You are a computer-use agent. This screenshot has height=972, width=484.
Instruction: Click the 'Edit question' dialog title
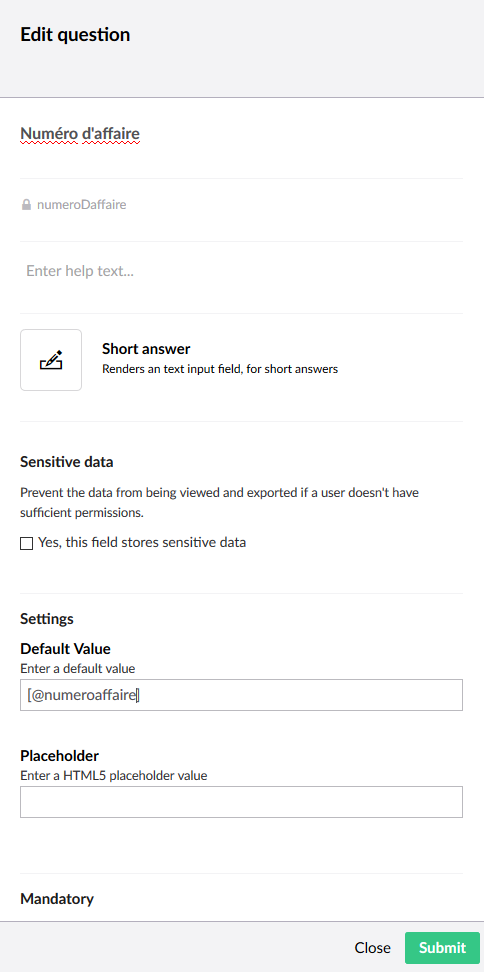pyautogui.click(x=75, y=35)
